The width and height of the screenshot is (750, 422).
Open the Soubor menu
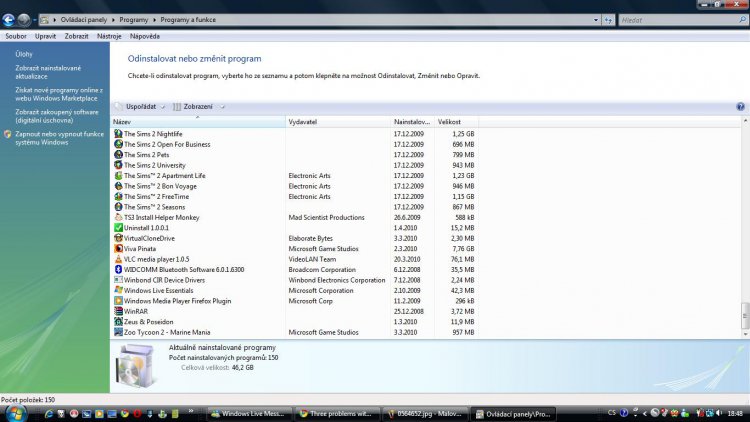click(16, 36)
